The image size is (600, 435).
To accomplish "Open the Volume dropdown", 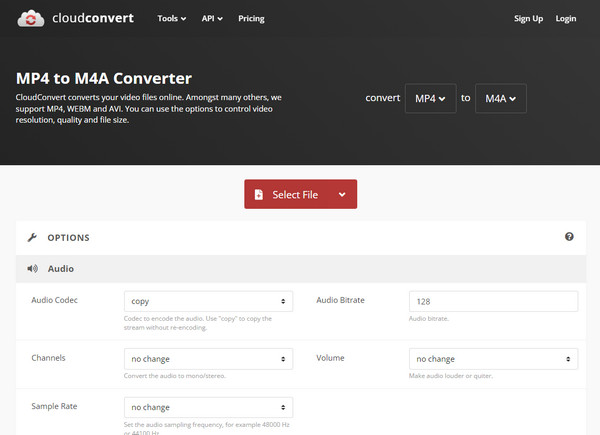I will tap(493, 359).
